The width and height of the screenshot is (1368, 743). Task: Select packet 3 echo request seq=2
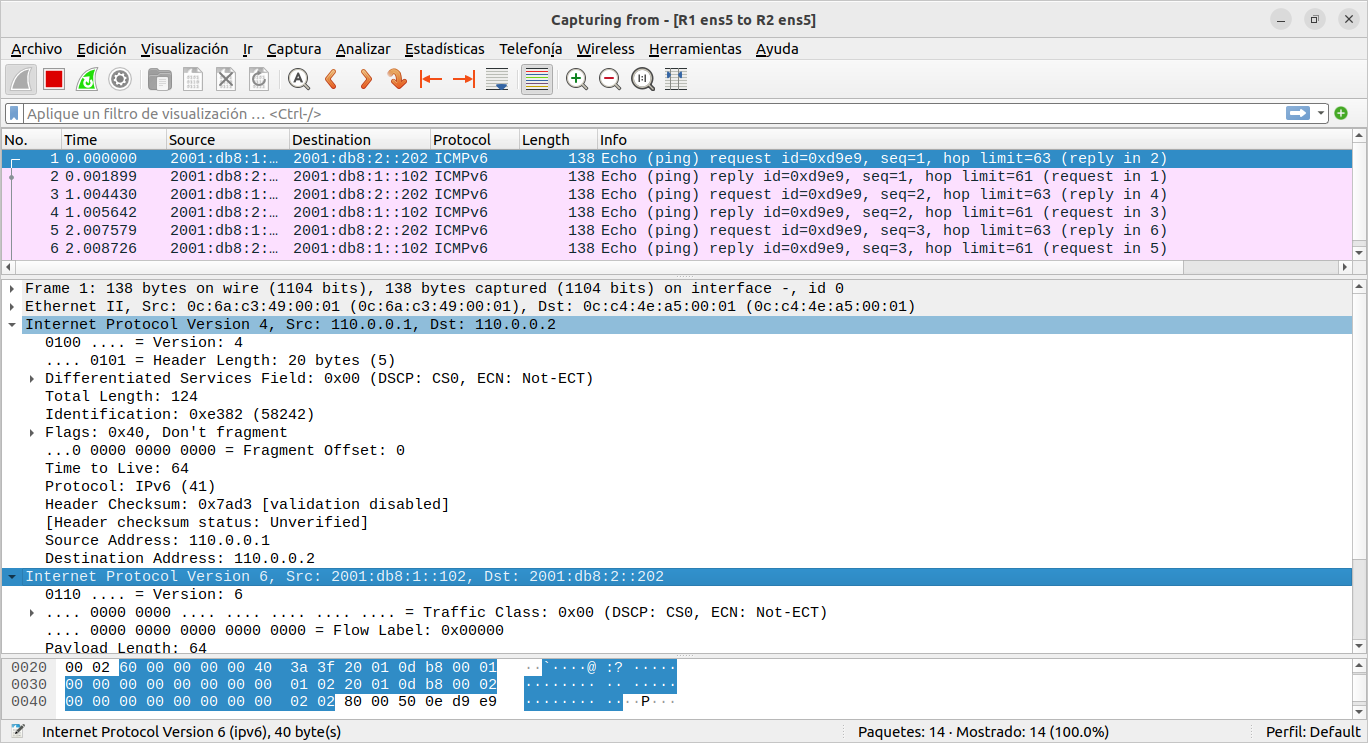click(676, 194)
